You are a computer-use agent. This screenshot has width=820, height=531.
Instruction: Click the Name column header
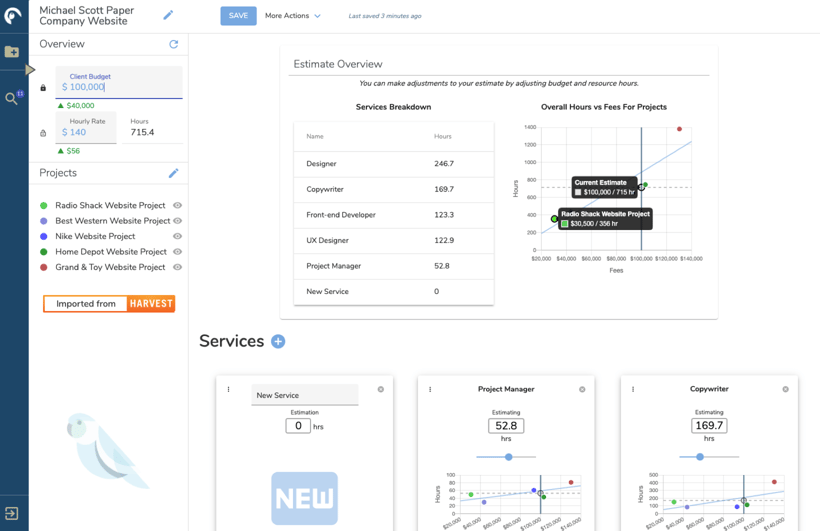(x=315, y=137)
